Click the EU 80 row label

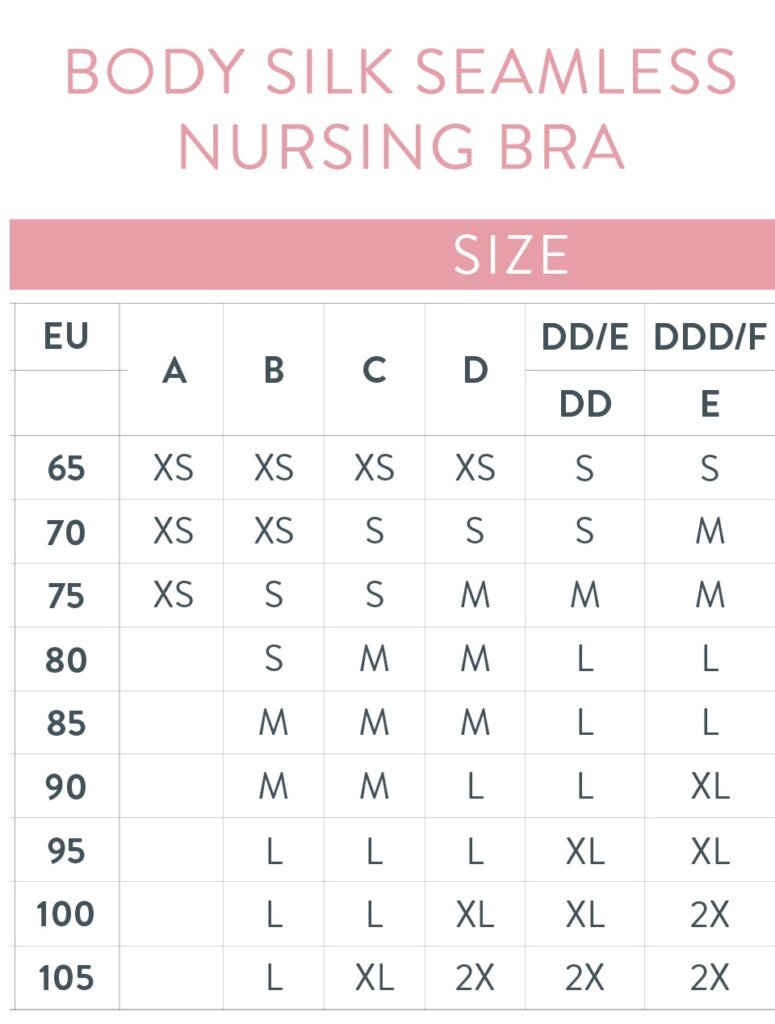click(x=66, y=660)
